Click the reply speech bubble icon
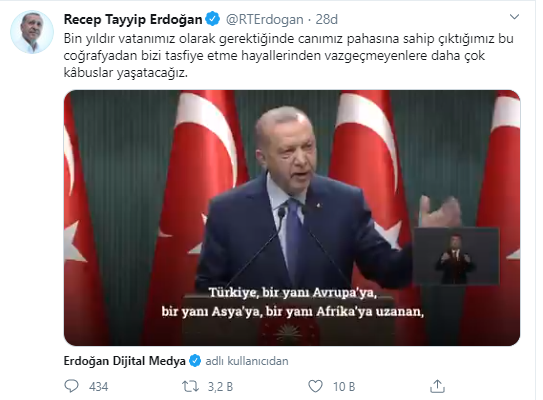 [x=72, y=386]
